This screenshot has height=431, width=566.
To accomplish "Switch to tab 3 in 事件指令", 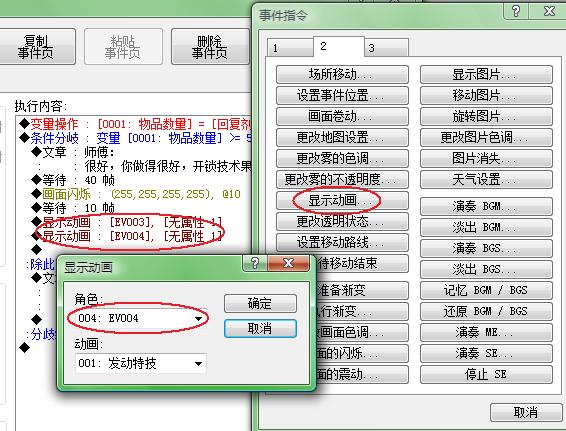I will (386, 48).
